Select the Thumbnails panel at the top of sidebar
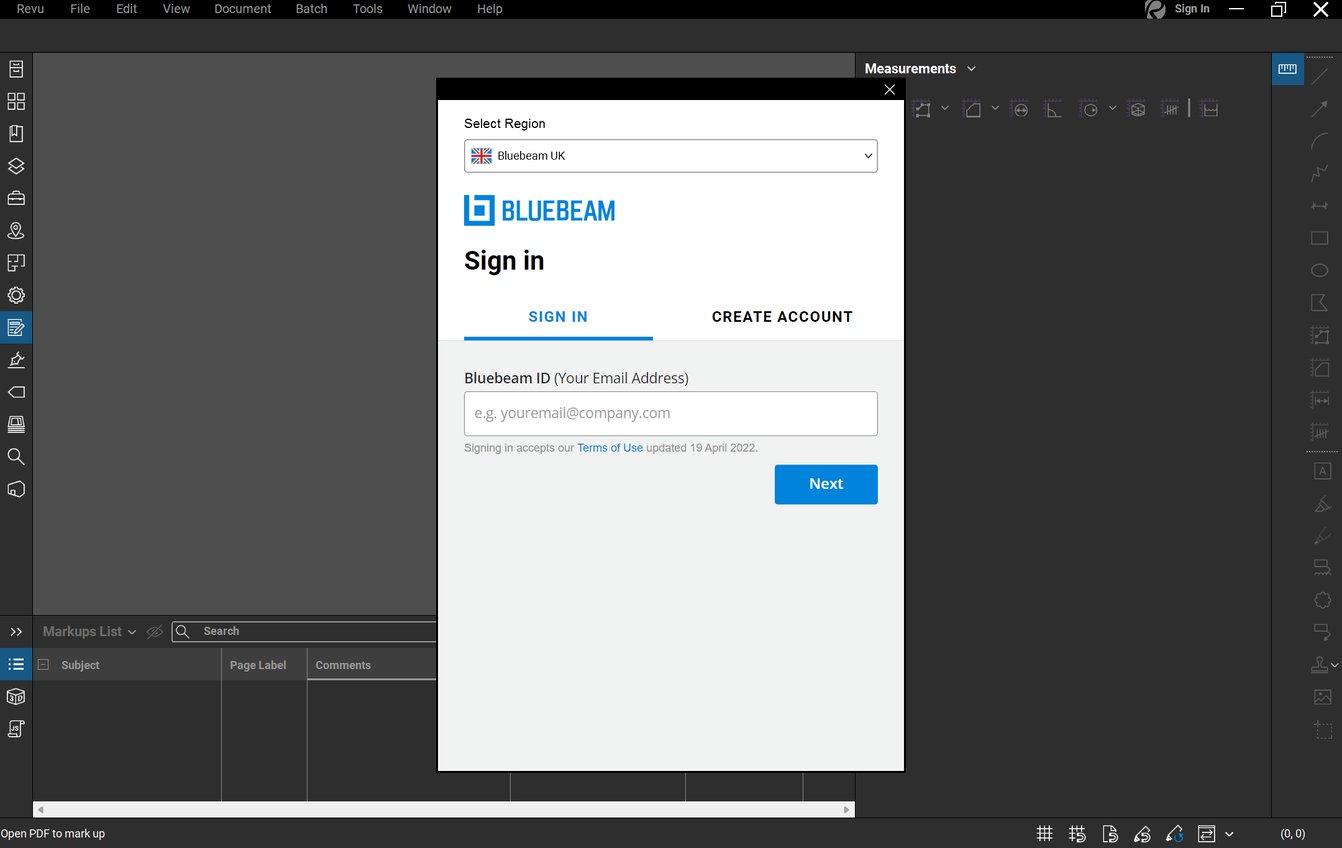Screen dimensions: 1342x848 [15, 101]
